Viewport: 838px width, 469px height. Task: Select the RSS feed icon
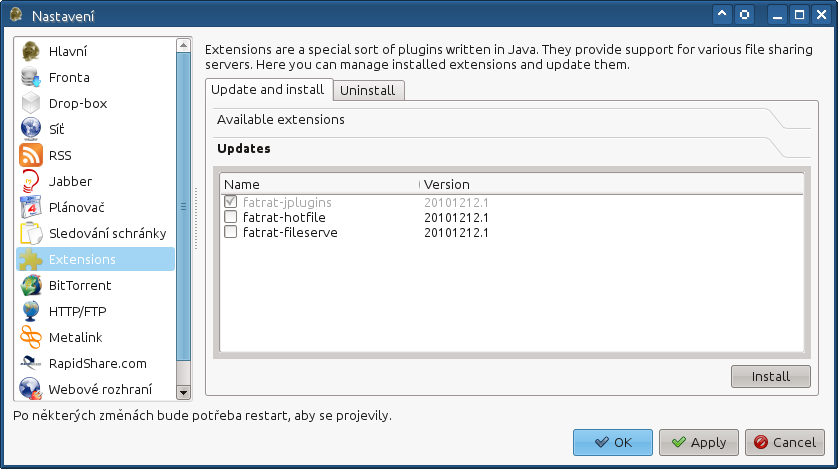click(31, 155)
